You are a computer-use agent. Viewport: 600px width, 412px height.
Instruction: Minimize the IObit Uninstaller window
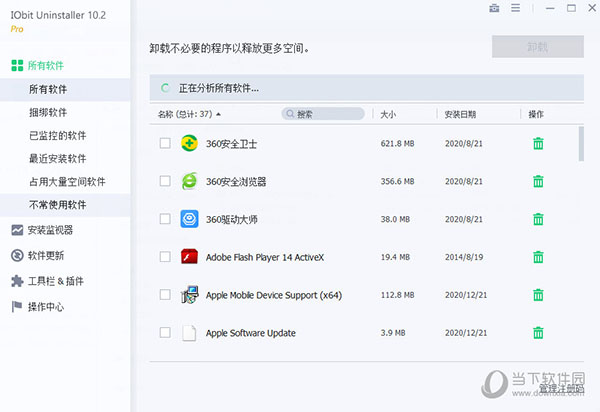pyautogui.click(x=550, y=8)
